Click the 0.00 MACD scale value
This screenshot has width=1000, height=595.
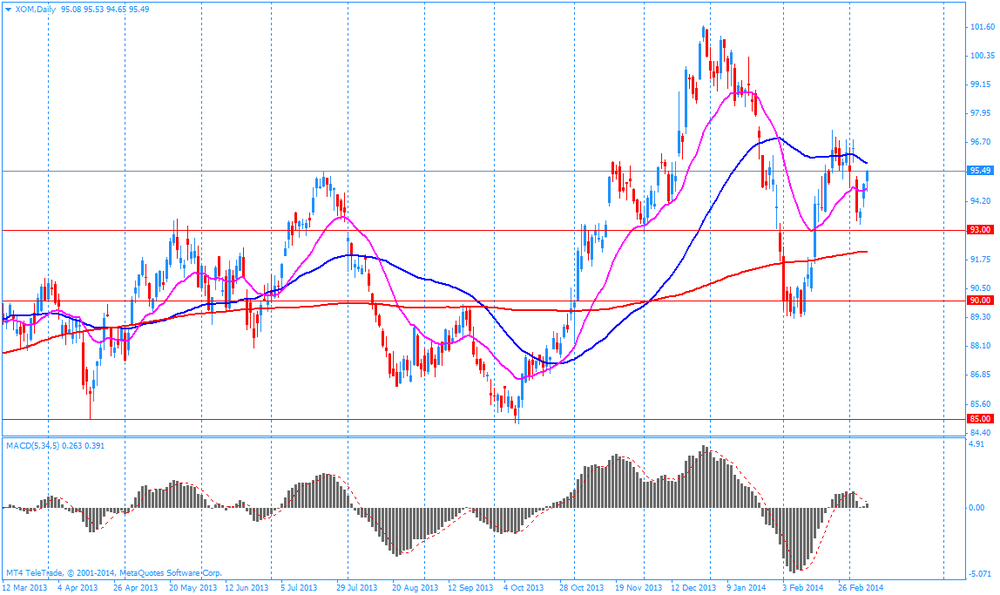pyautogui.click(x=976, y=508)
